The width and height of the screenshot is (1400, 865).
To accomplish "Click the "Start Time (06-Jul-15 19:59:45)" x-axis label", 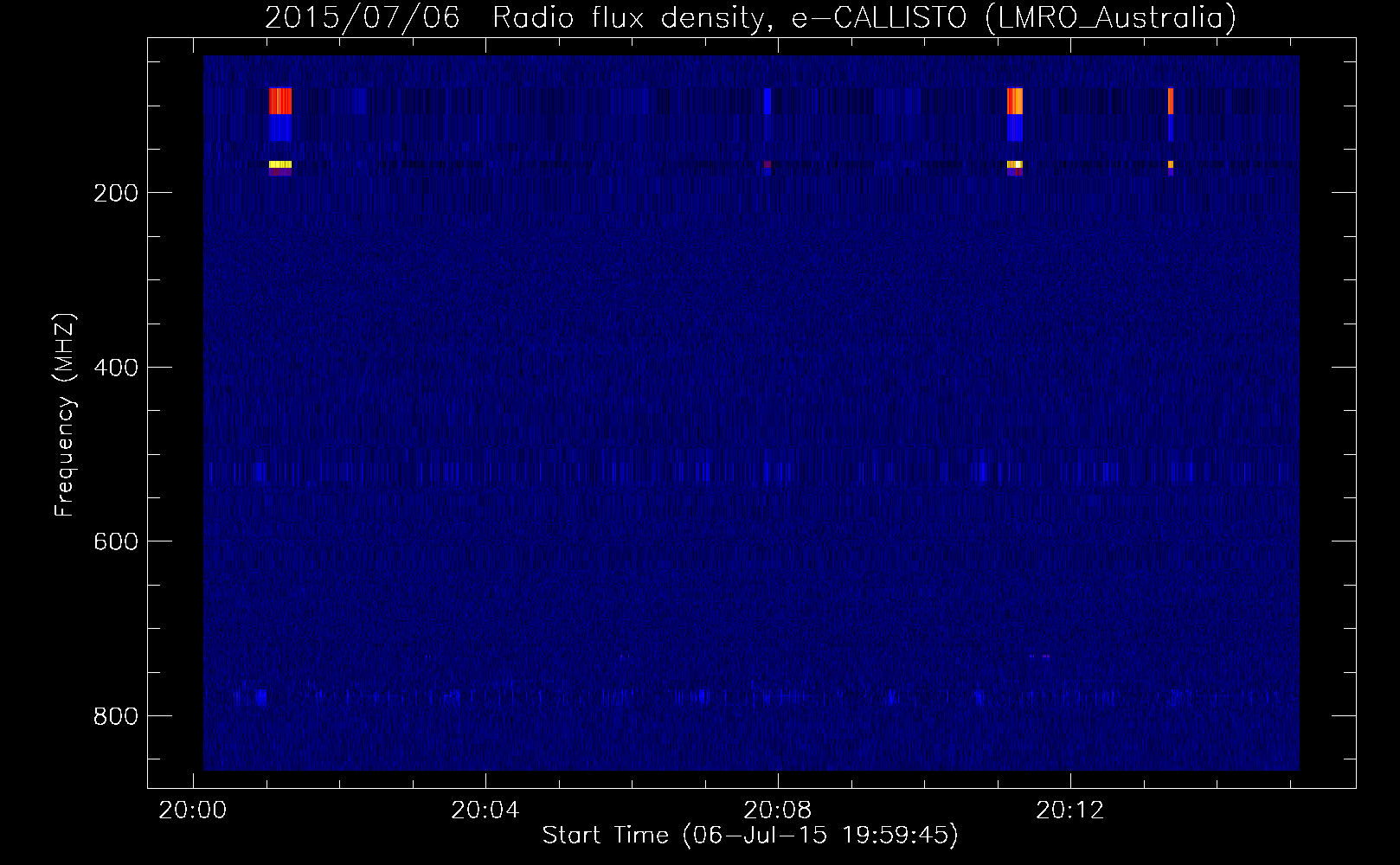I will [750, 836].
